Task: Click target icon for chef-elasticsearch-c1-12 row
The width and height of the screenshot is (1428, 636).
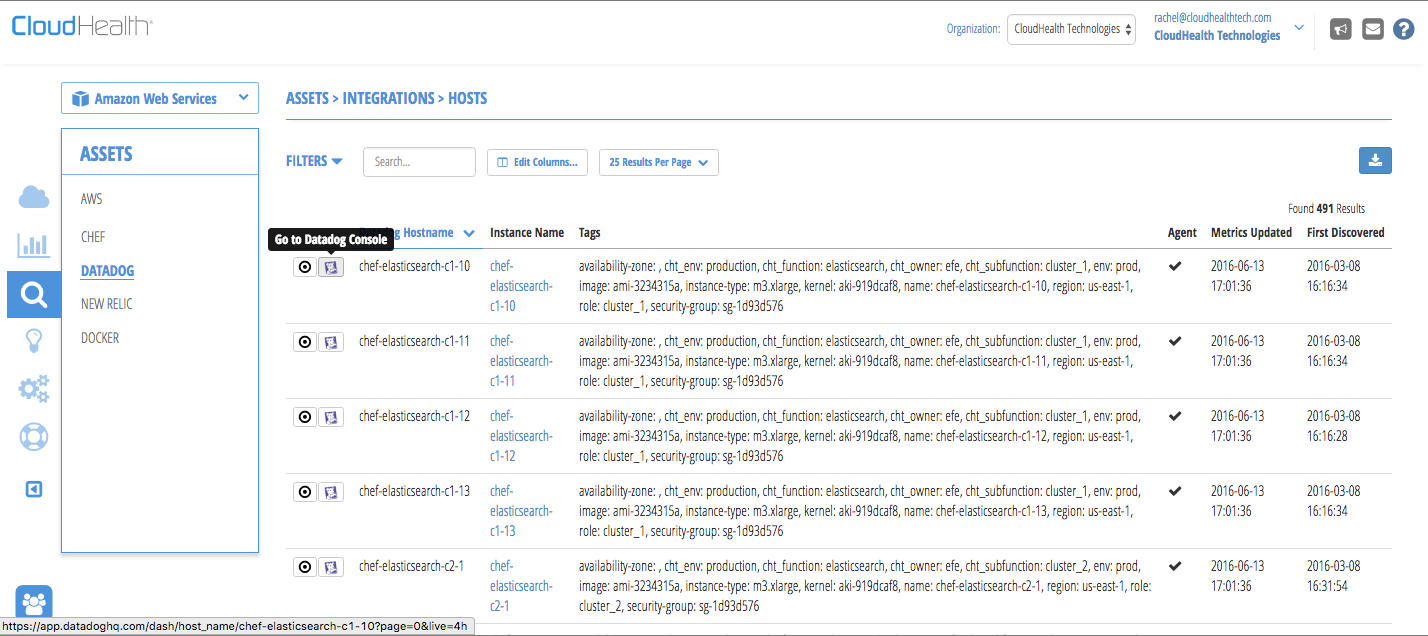Action: click(305, 417)
